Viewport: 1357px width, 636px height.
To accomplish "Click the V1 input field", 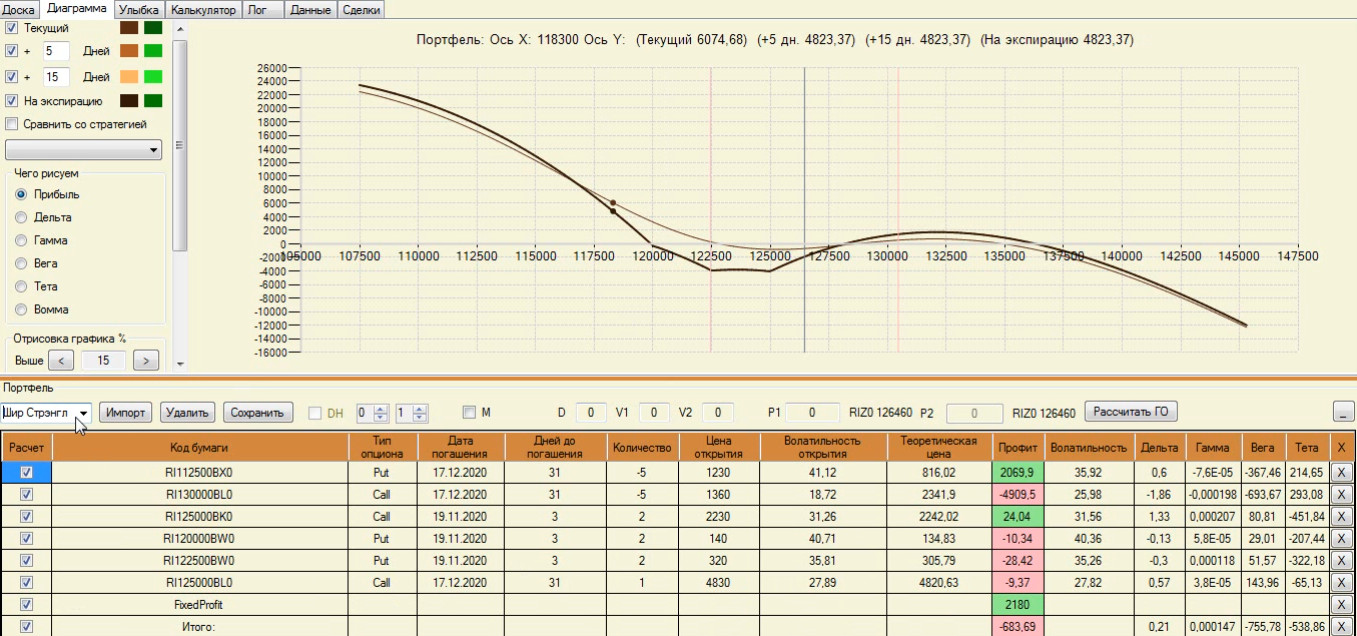I will tap(654, 412).
